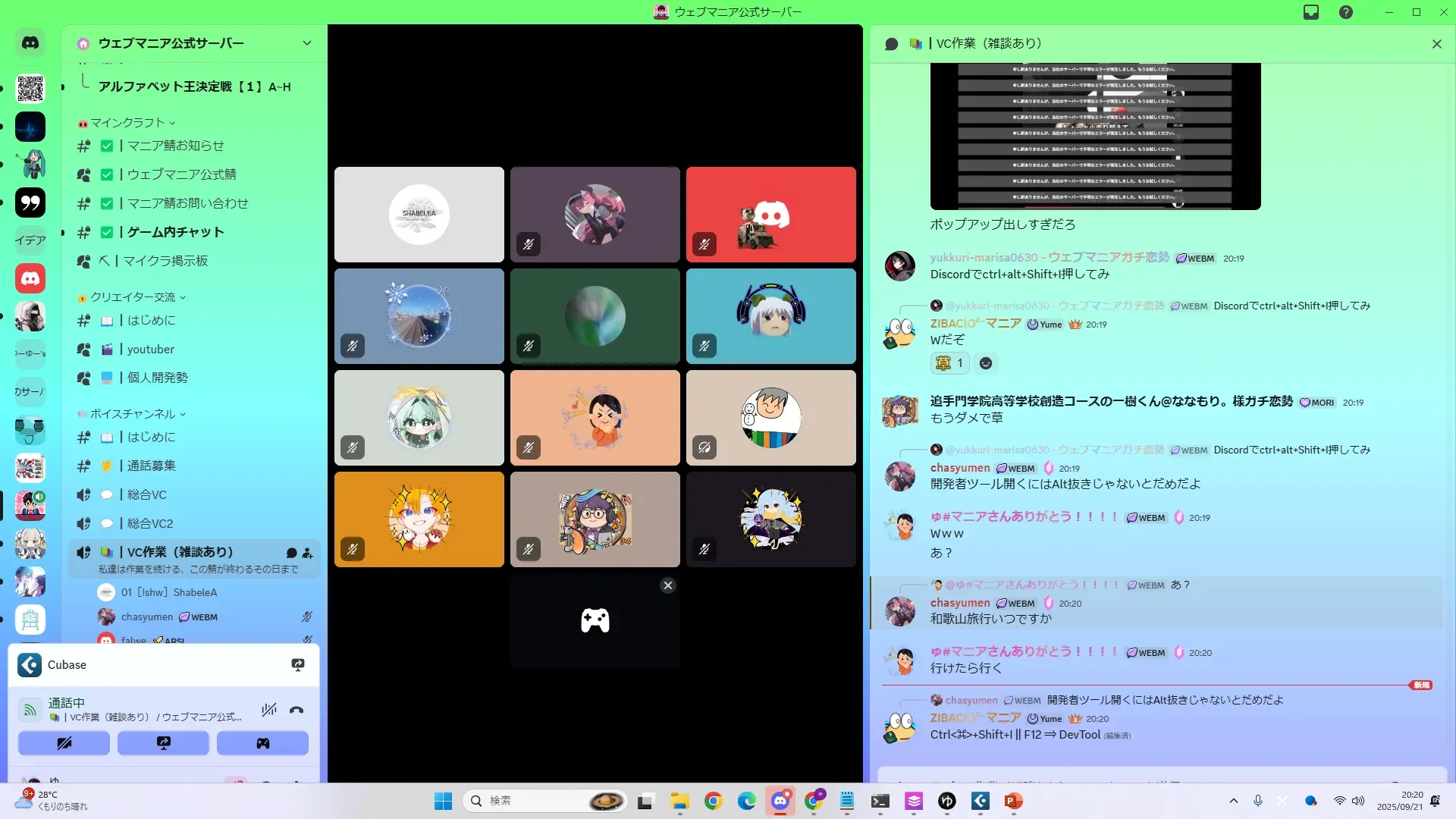1456x819 pixels.
Task: Turn on camera in voice panel
Action: pos(64,743)
